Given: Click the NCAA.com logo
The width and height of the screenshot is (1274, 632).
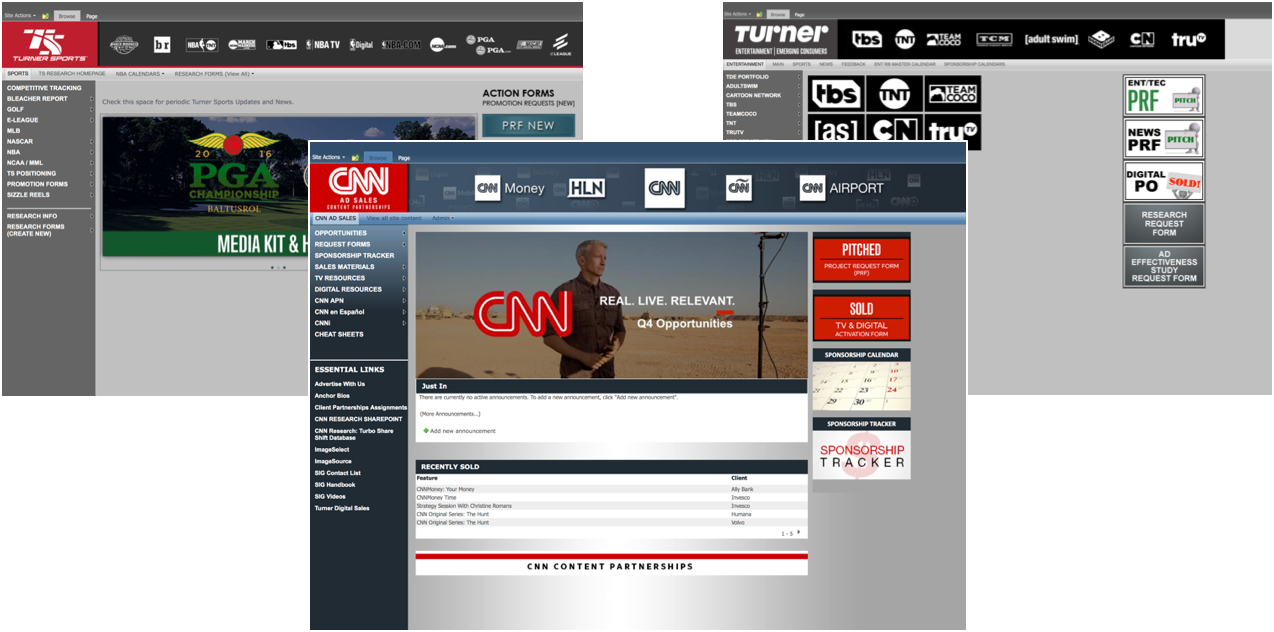Looking at the screenshot, I should point(443,45).
